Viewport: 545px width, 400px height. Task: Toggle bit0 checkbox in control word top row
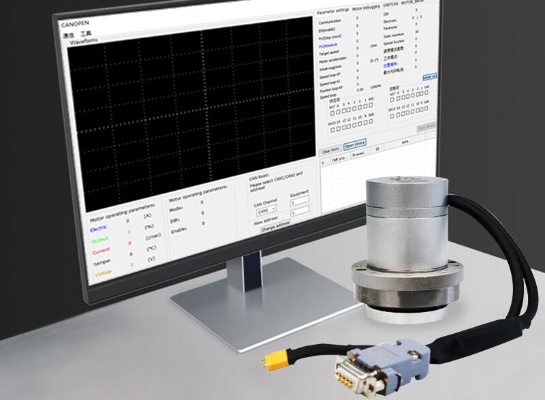426,93
